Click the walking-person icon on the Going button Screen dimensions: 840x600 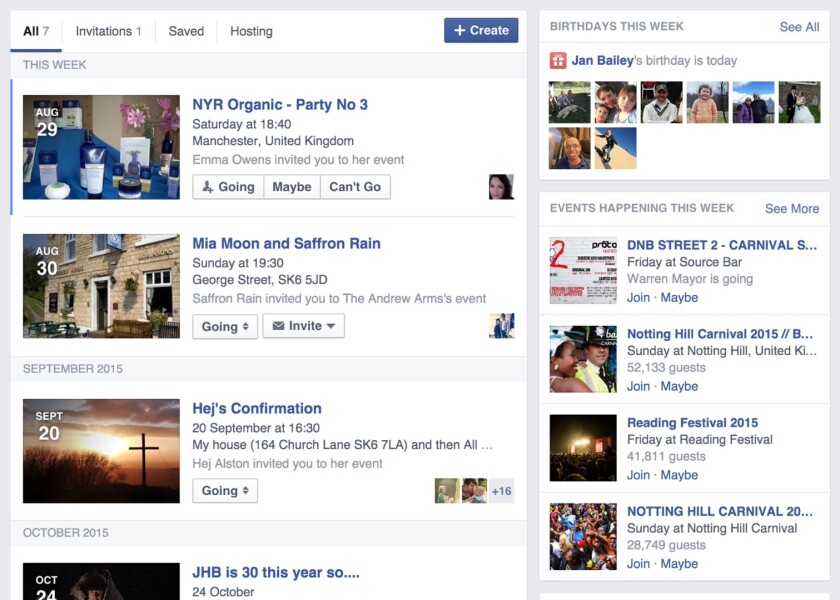point(207,186)
